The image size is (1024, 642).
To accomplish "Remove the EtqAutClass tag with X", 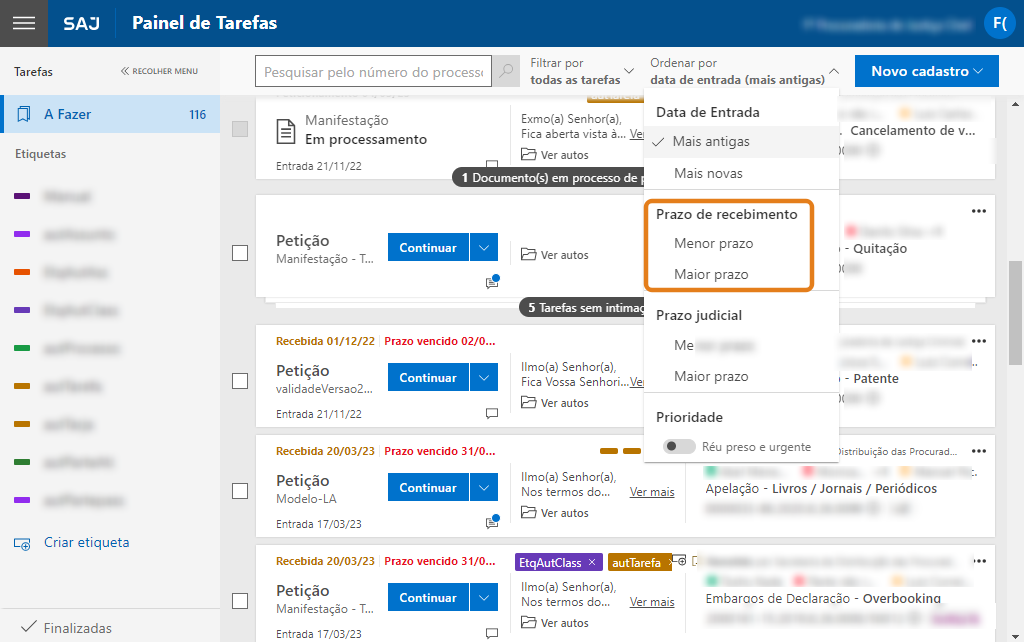I will tap(592, 563).
